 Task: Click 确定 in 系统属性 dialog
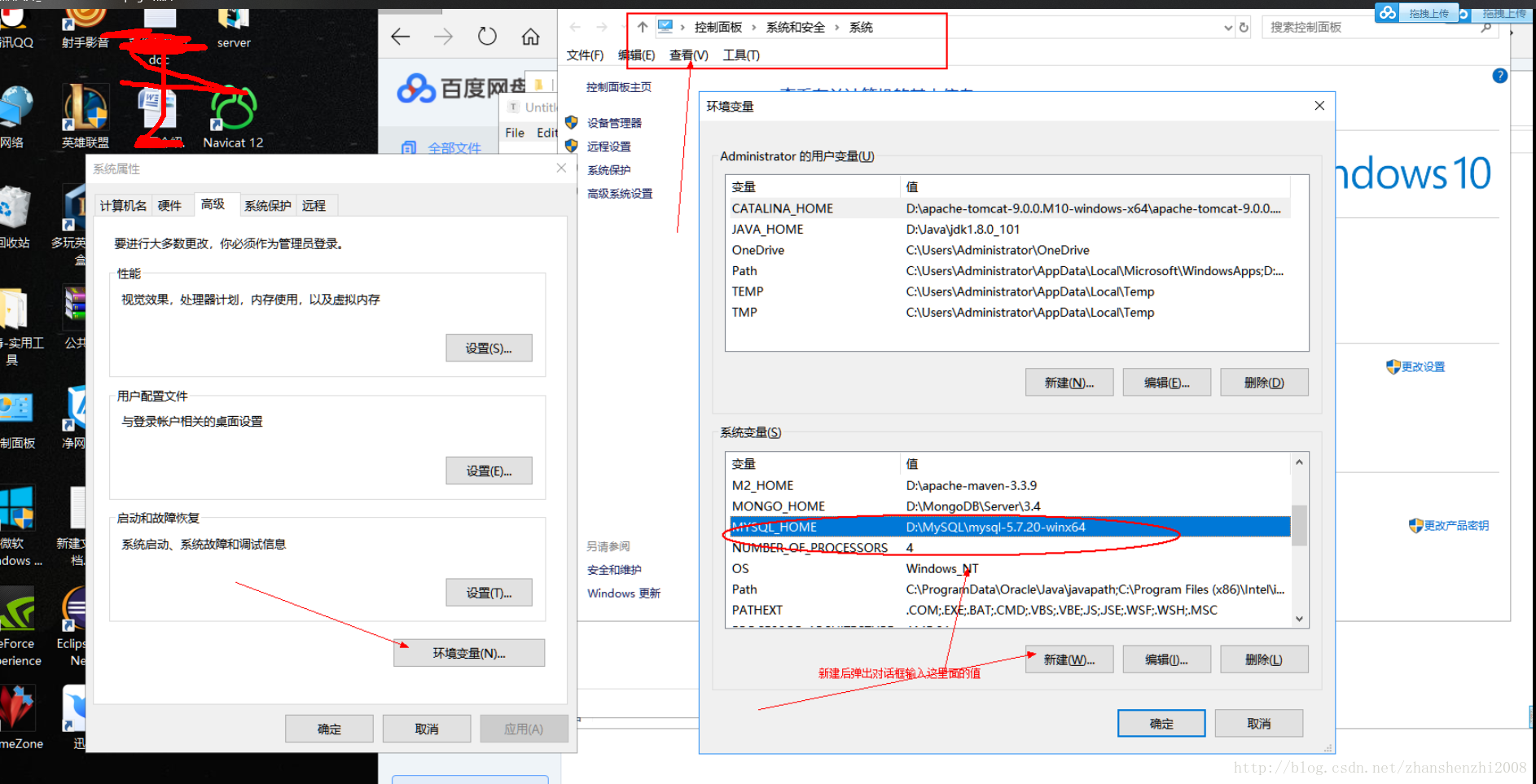(329, 729)
